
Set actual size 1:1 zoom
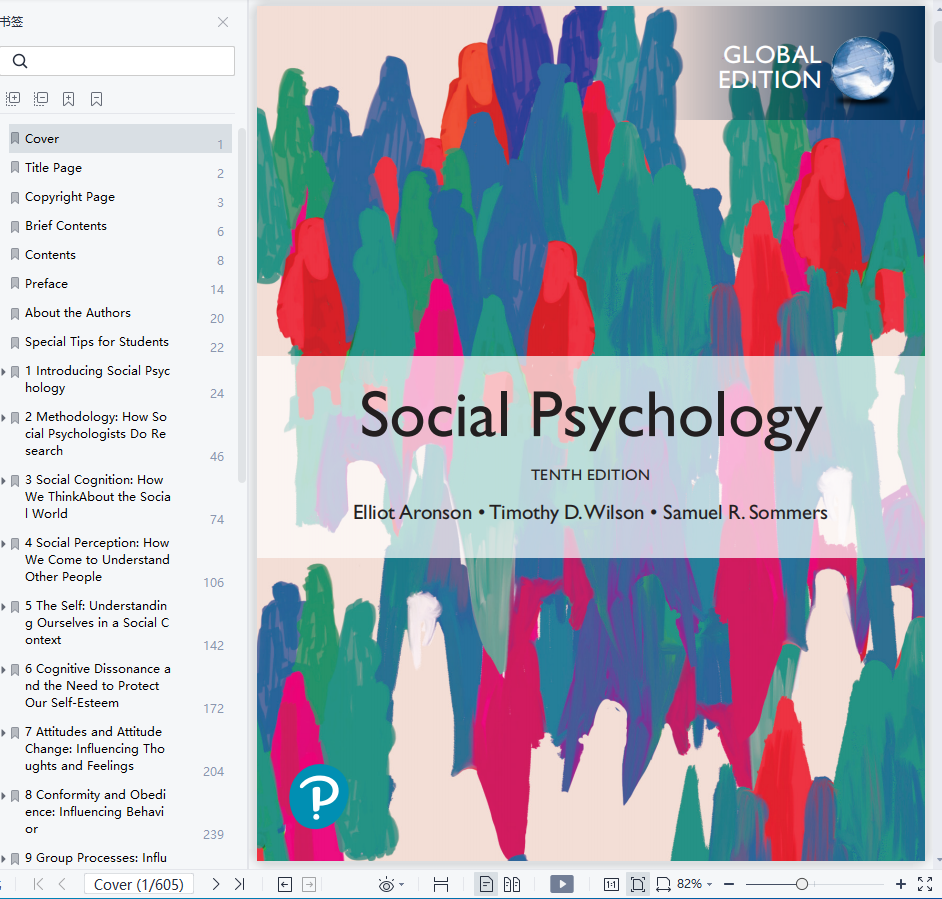(x=611, y=884)
